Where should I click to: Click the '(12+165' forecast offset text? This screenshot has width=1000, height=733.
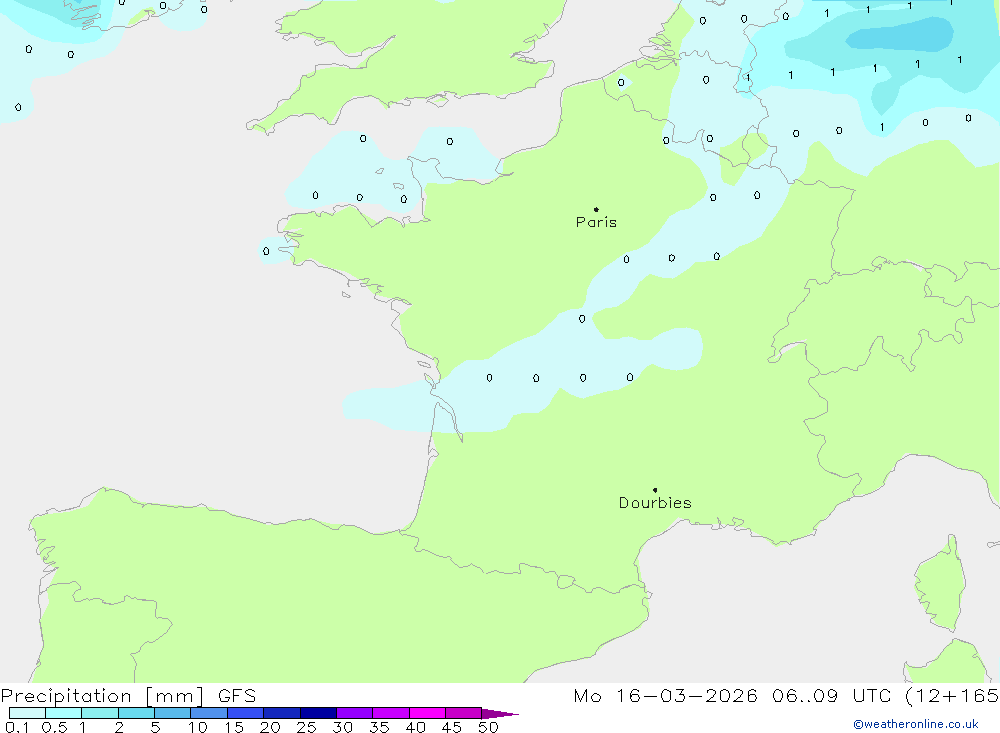(x=952, y=695)
